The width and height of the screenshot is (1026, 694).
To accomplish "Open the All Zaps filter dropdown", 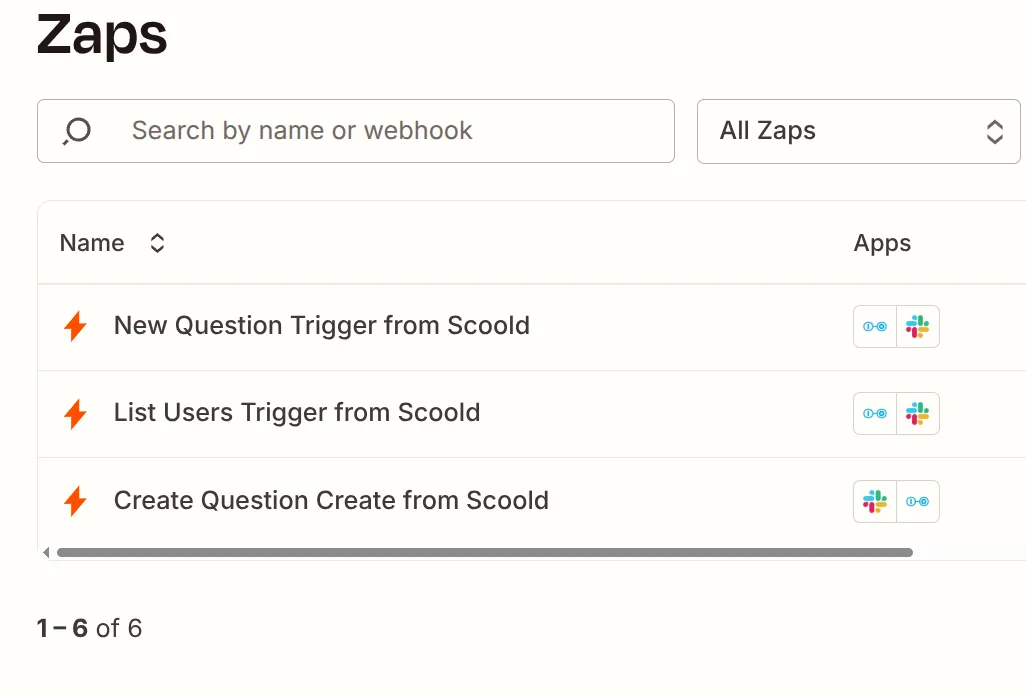I will click(x=858, y=131).
